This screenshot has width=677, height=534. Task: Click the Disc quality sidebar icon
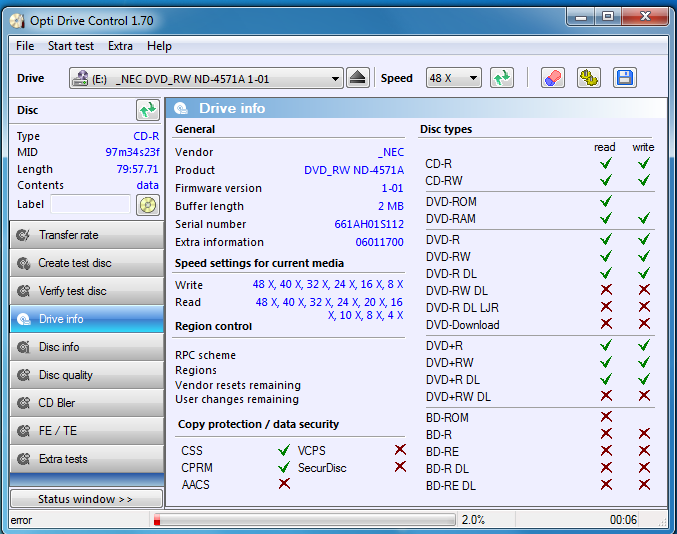[x=23, y=375]
